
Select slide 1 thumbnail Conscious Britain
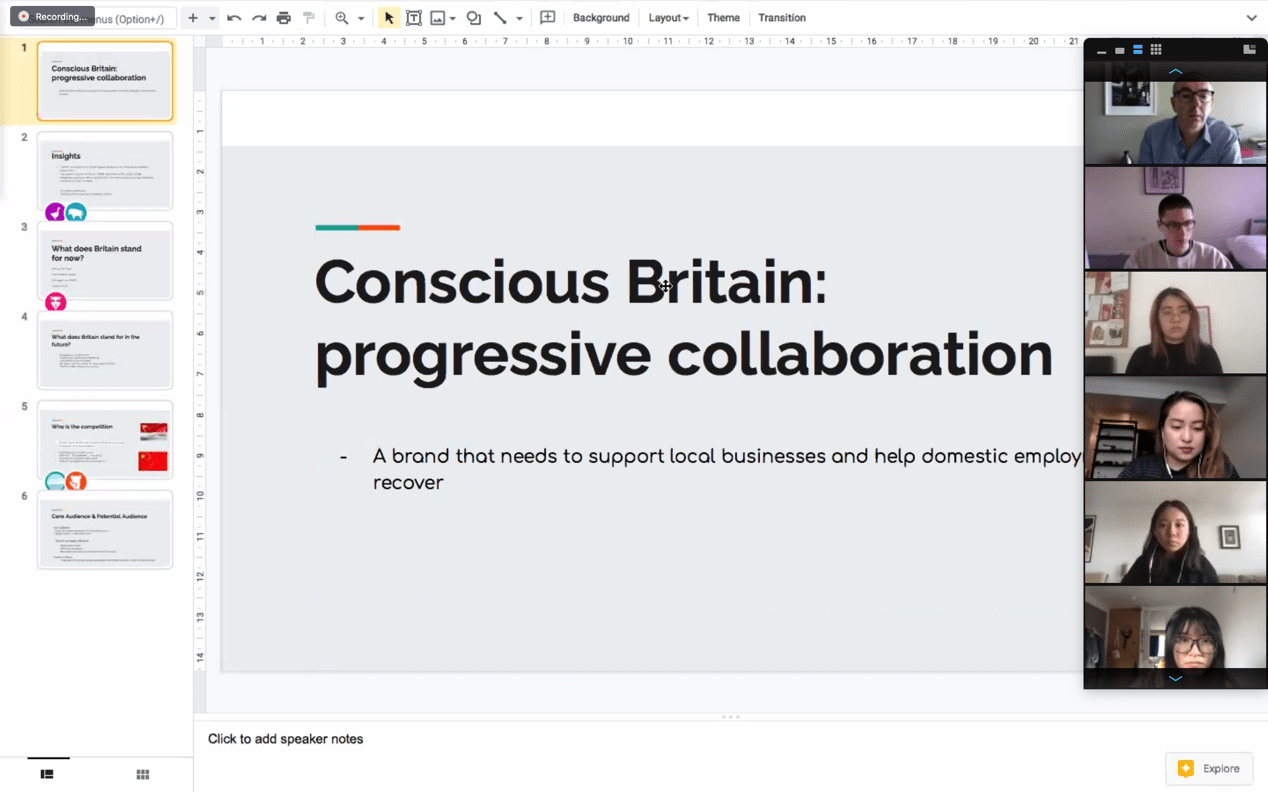(x=105, y=81)
